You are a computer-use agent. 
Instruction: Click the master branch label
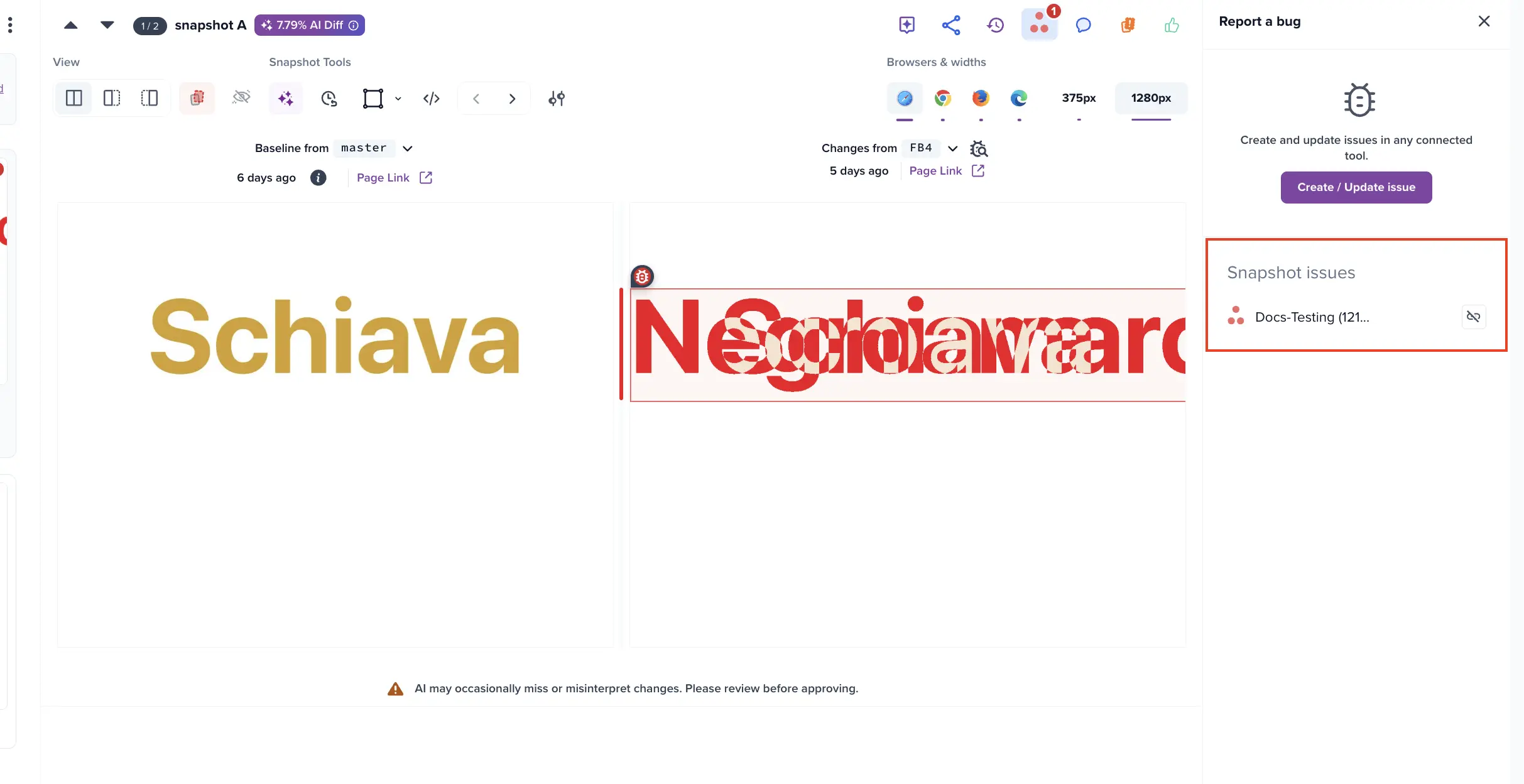pos(364,148)
